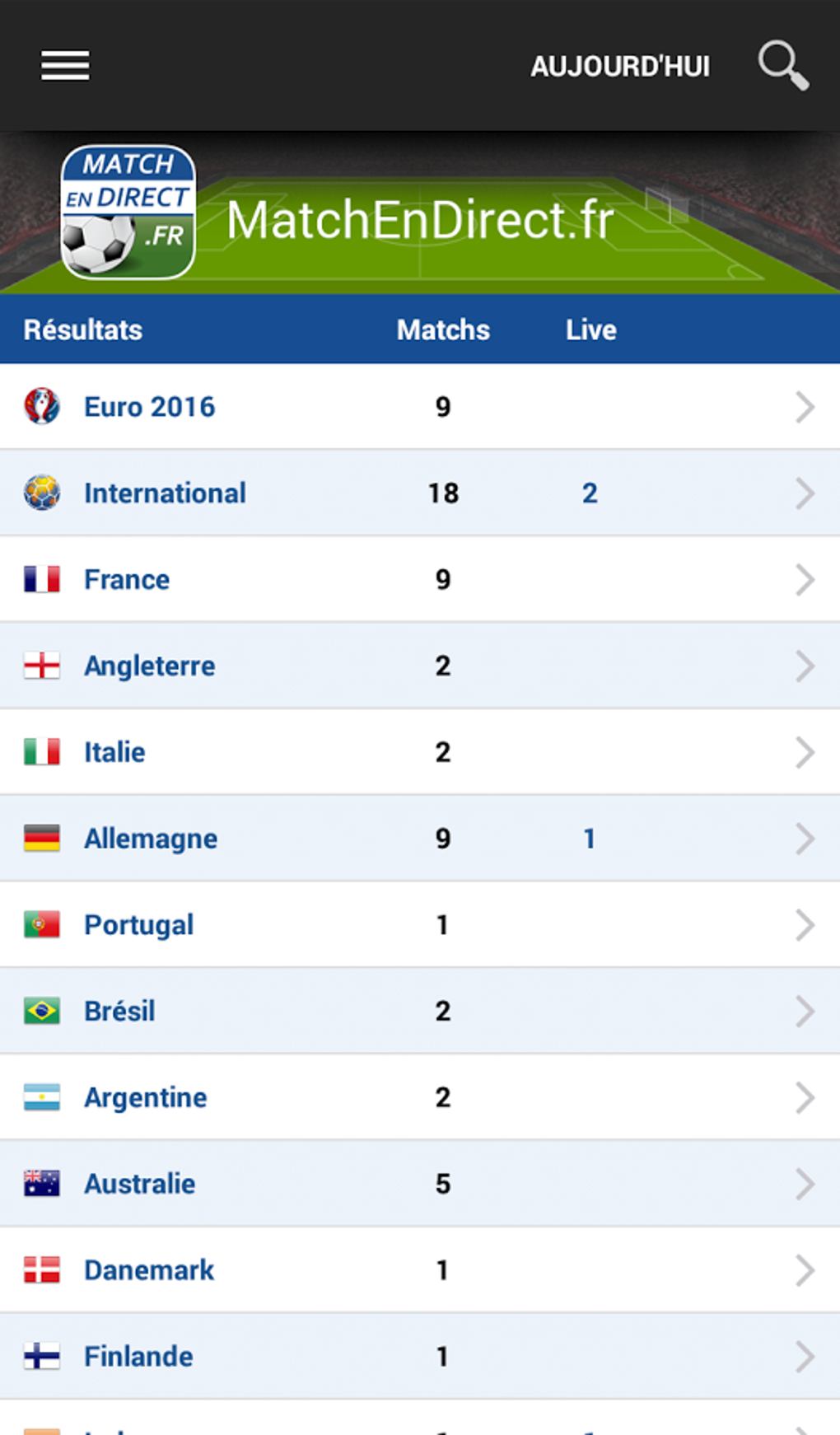Tap the MatchEnDirect.fr app logo
The height and width of the screenshot is (1435, 840).
click(128, 213)
